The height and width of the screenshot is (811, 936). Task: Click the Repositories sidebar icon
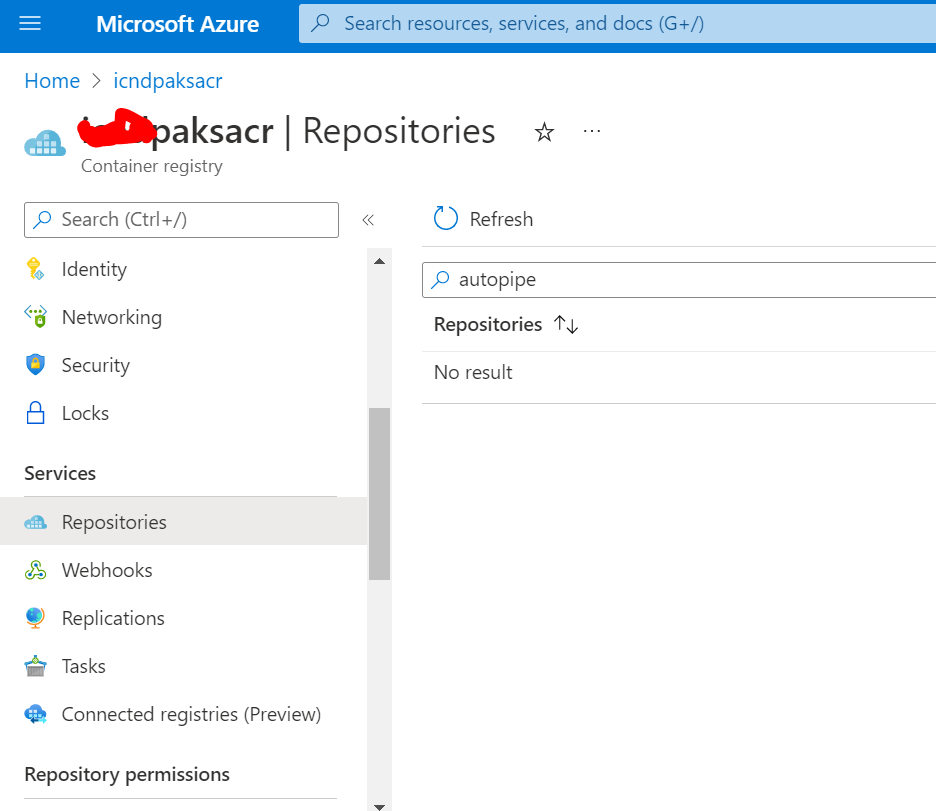click(35, 522)
